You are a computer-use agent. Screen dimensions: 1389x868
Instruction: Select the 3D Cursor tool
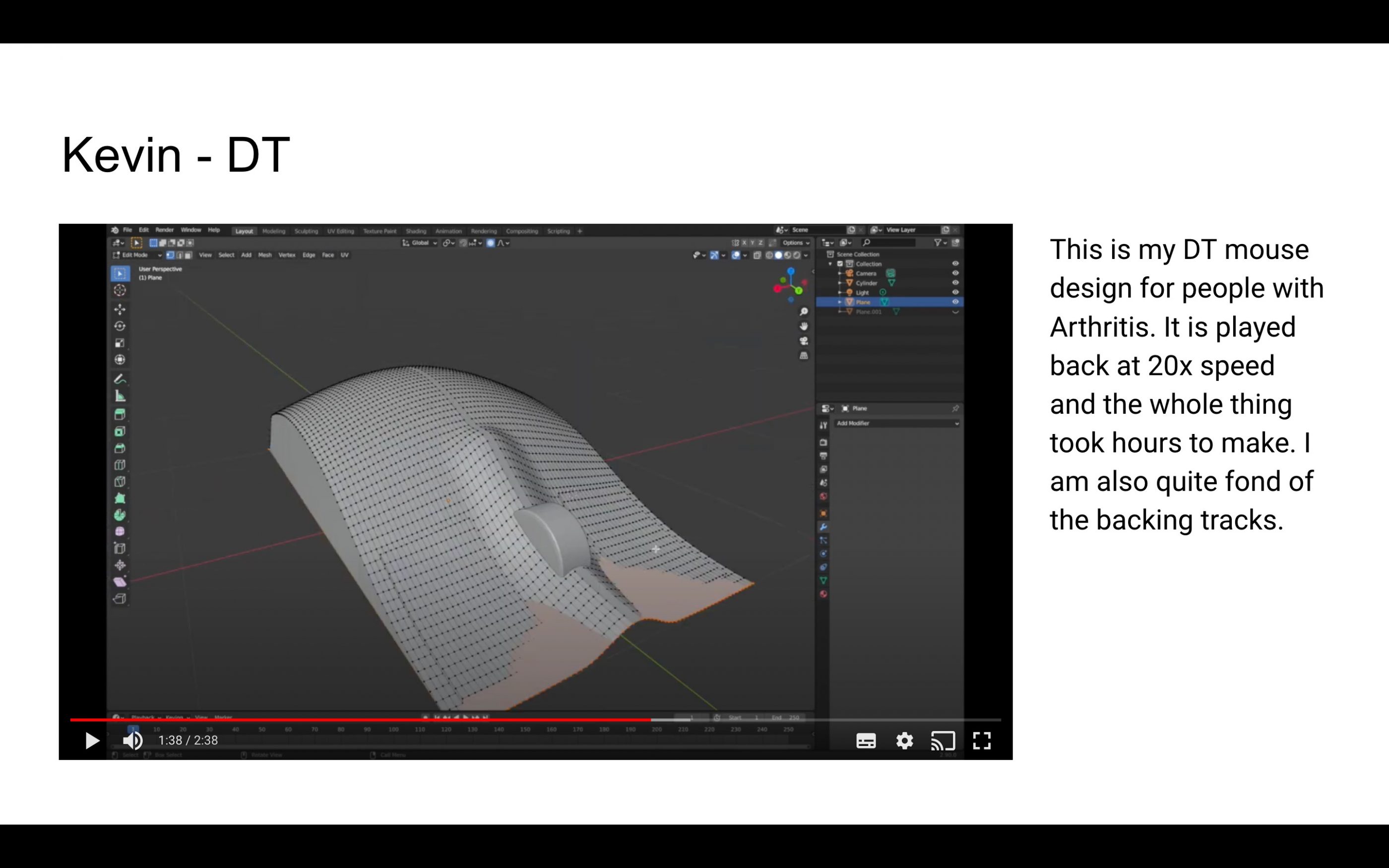pos(120,291)
